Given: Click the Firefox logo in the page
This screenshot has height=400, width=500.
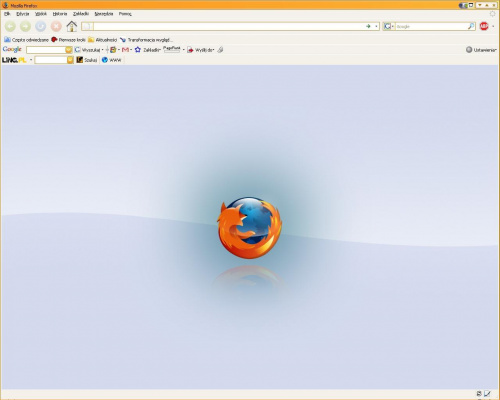Looking at the screenshot, I should (x=249, y=228).
